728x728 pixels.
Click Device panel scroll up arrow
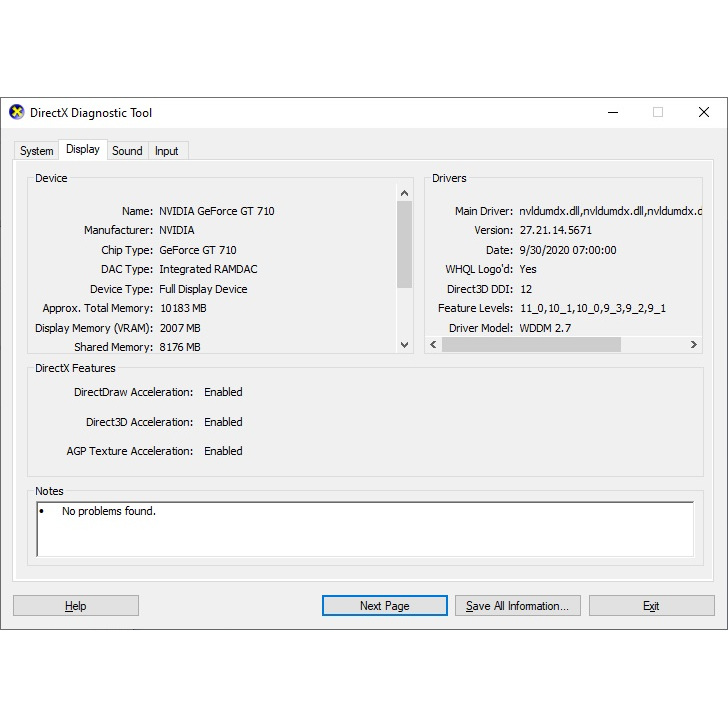(x=404, y=193)
